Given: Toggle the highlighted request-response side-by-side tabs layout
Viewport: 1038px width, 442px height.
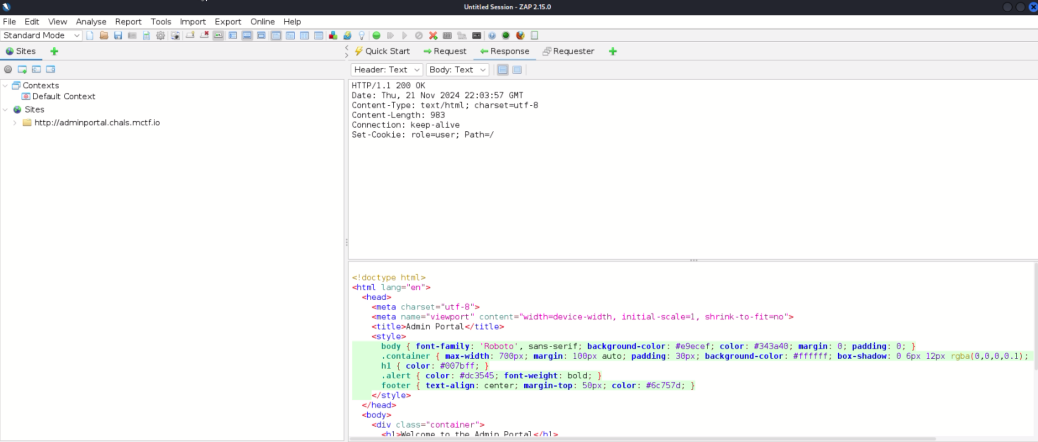Looking at the screenshot, I should point(275,36).
